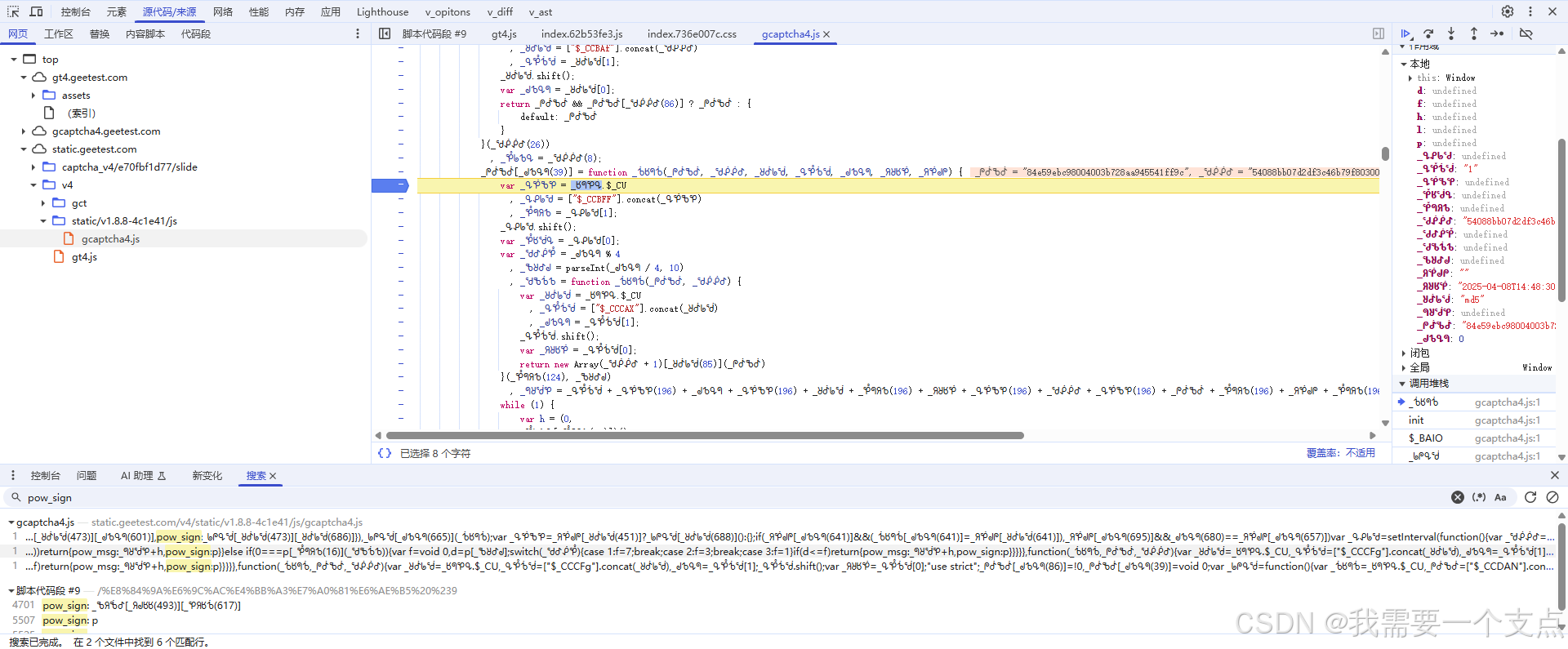The image size is (1568, 649).
Task: Click the pow_sign search input field
Action: (735, 497)
